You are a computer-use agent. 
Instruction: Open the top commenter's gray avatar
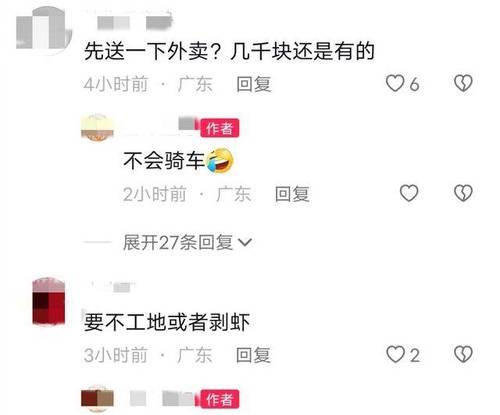[x=43, y=30]
